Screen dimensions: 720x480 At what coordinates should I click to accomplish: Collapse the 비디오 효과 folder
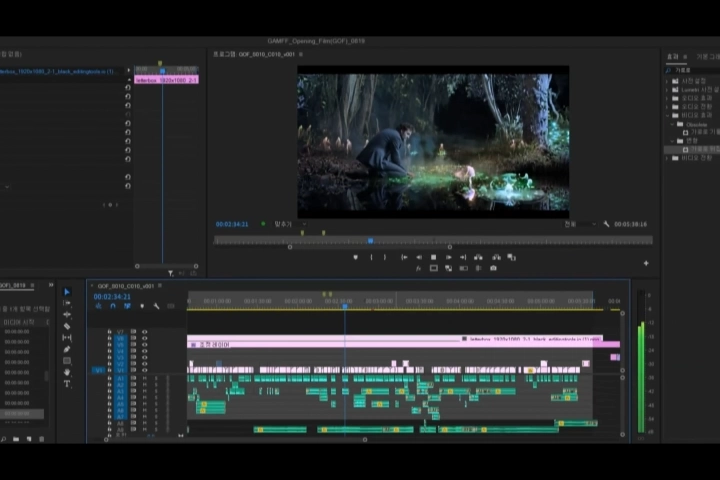pyautogui.click(x=667, y=115)
